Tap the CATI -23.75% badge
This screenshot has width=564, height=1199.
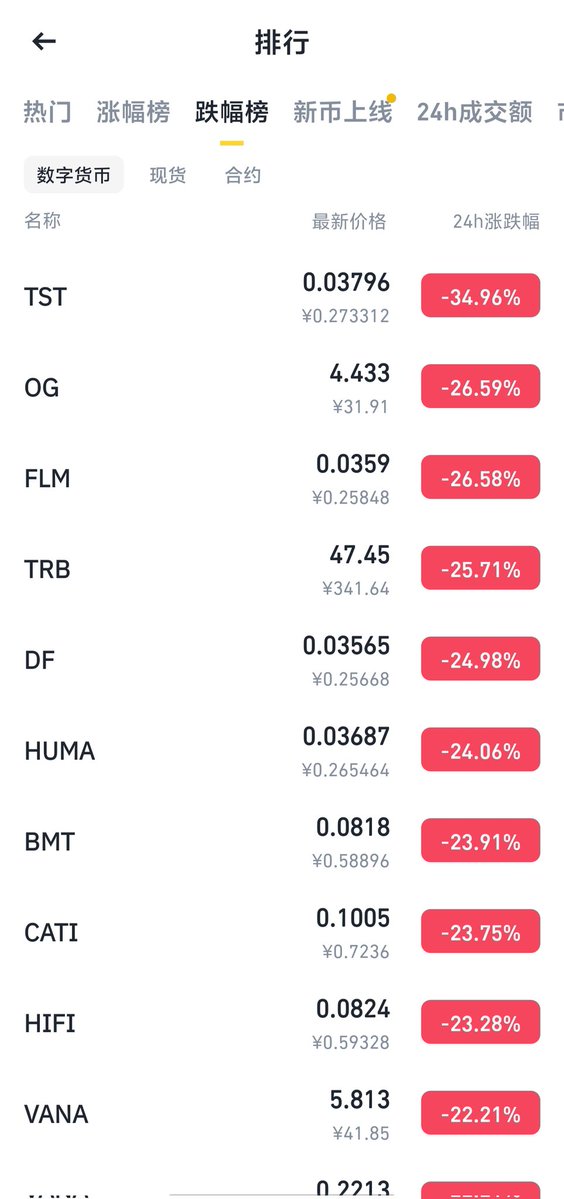pos(481,932)
